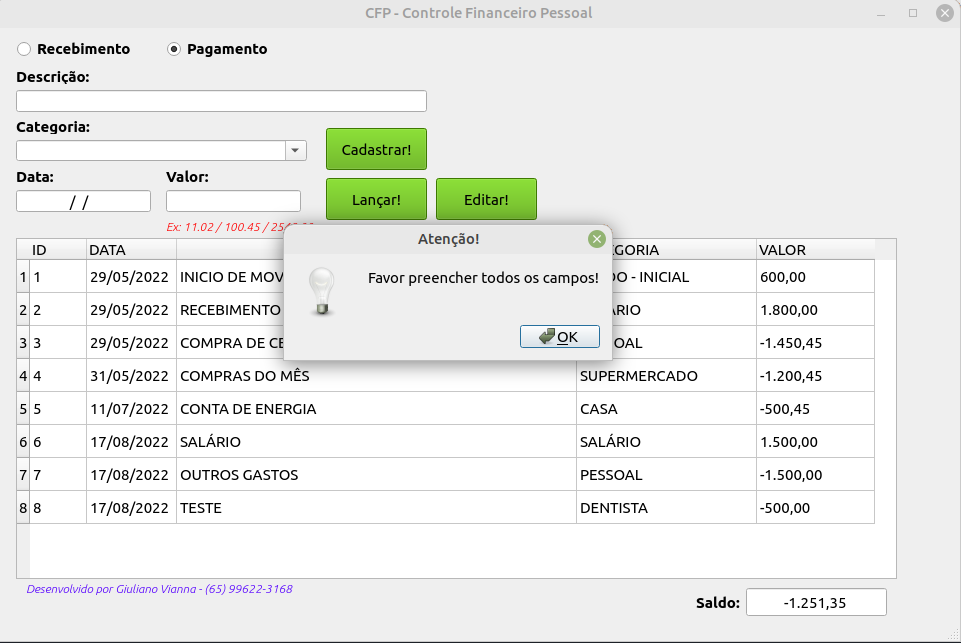
Task: Click the Saldo amount box
Action: point(816,602)
